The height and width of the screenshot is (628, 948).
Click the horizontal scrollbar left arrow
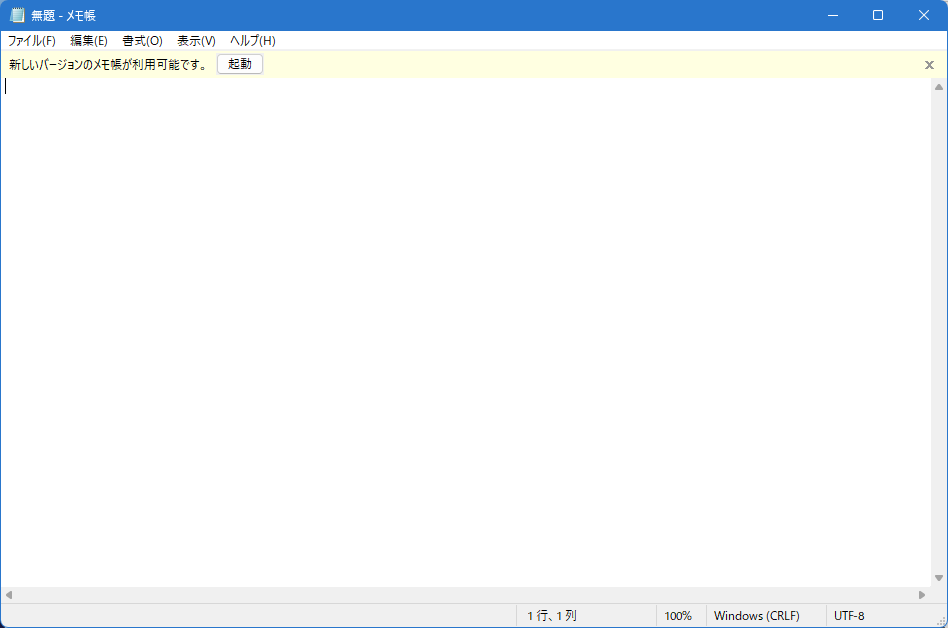(x=9, y=595)
